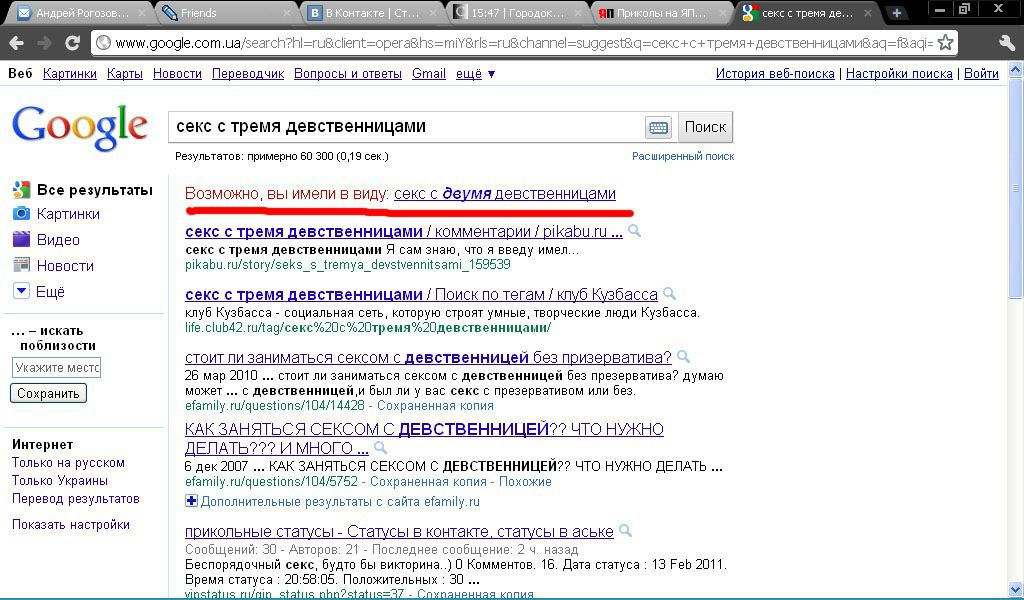Open the on-screen keyboard in the search box
The height and width of the screenshot is (600, 1024).
click(x=658, y=127)
